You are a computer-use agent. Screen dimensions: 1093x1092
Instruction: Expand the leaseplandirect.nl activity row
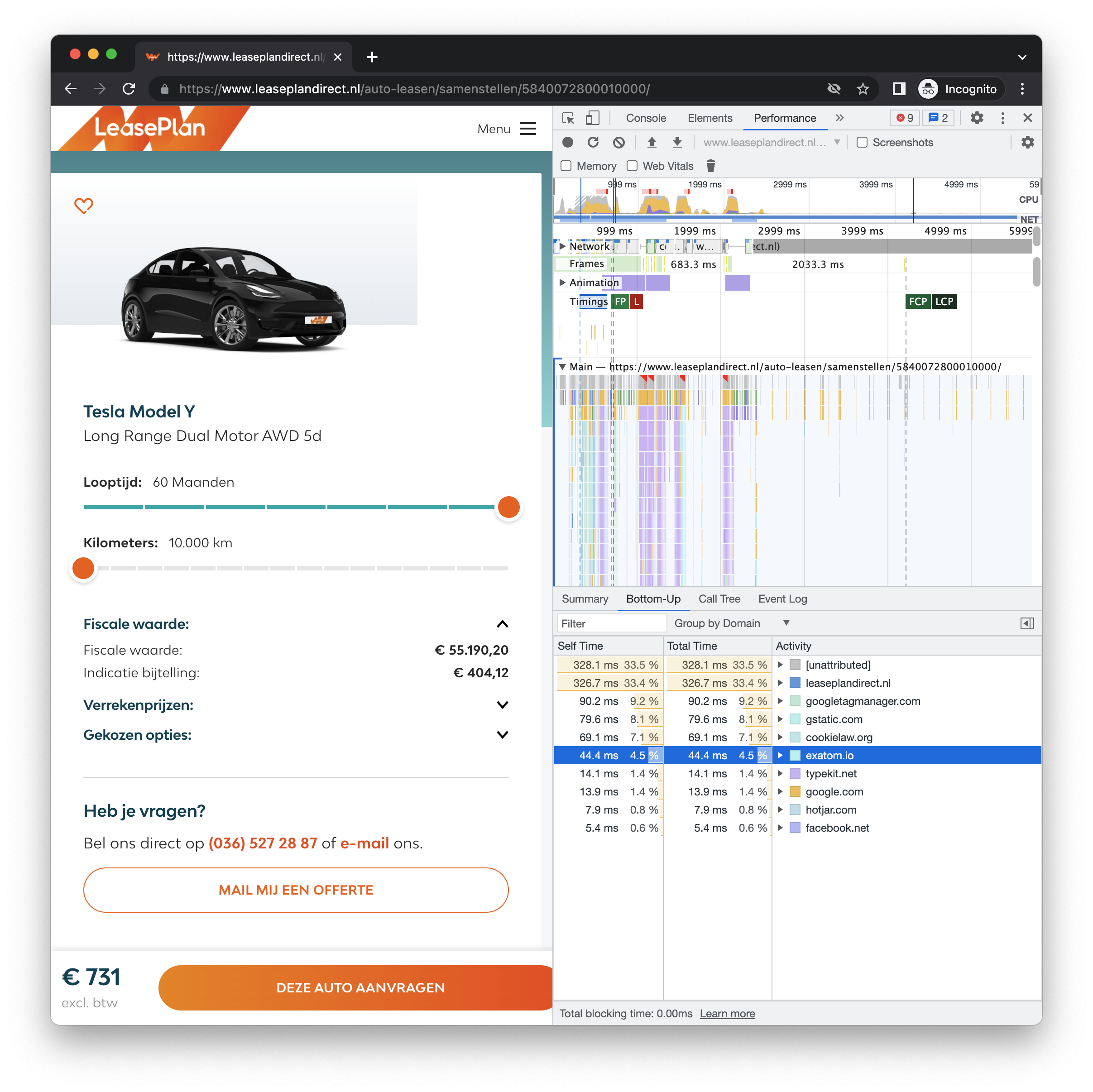coord(780,683)
